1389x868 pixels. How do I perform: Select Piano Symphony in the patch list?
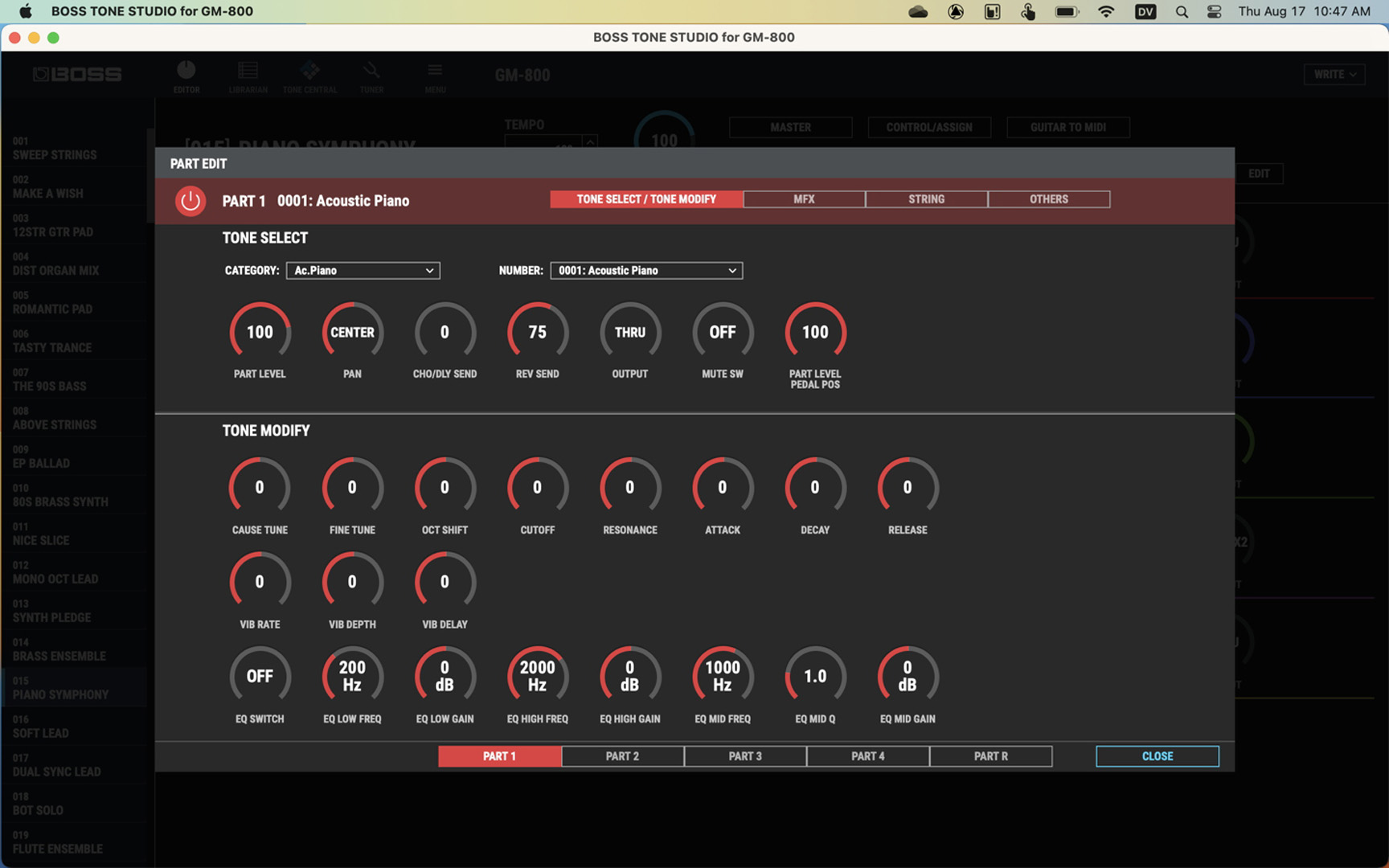(60, 689)
